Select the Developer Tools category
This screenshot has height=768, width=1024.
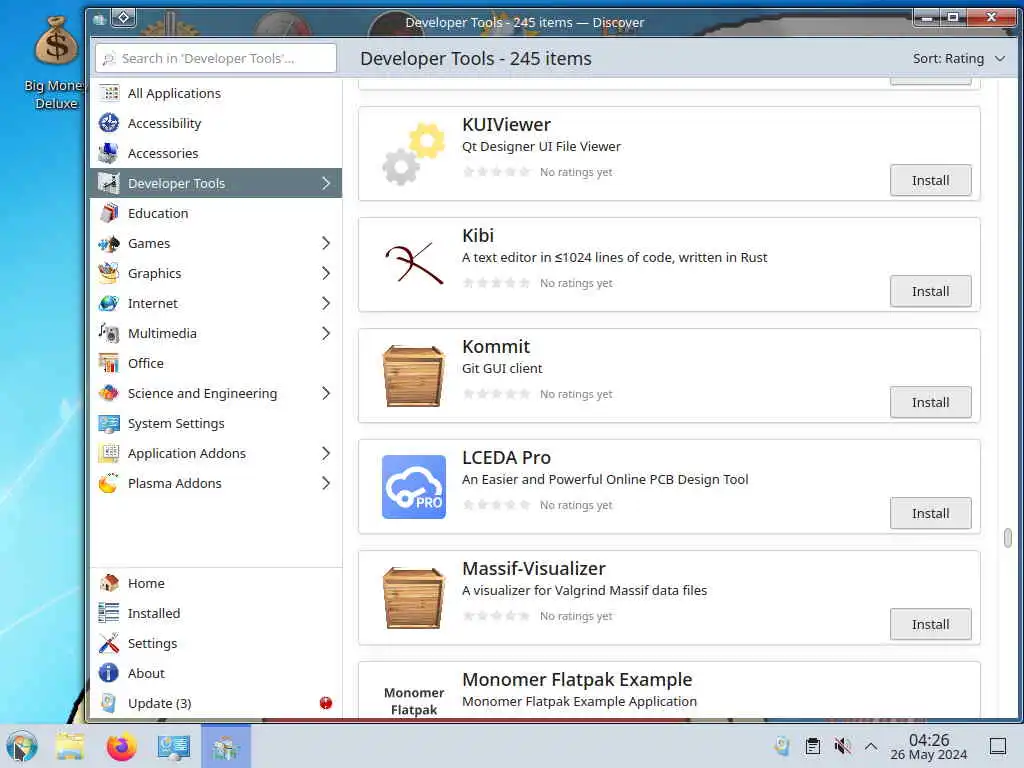pos(216,184)
